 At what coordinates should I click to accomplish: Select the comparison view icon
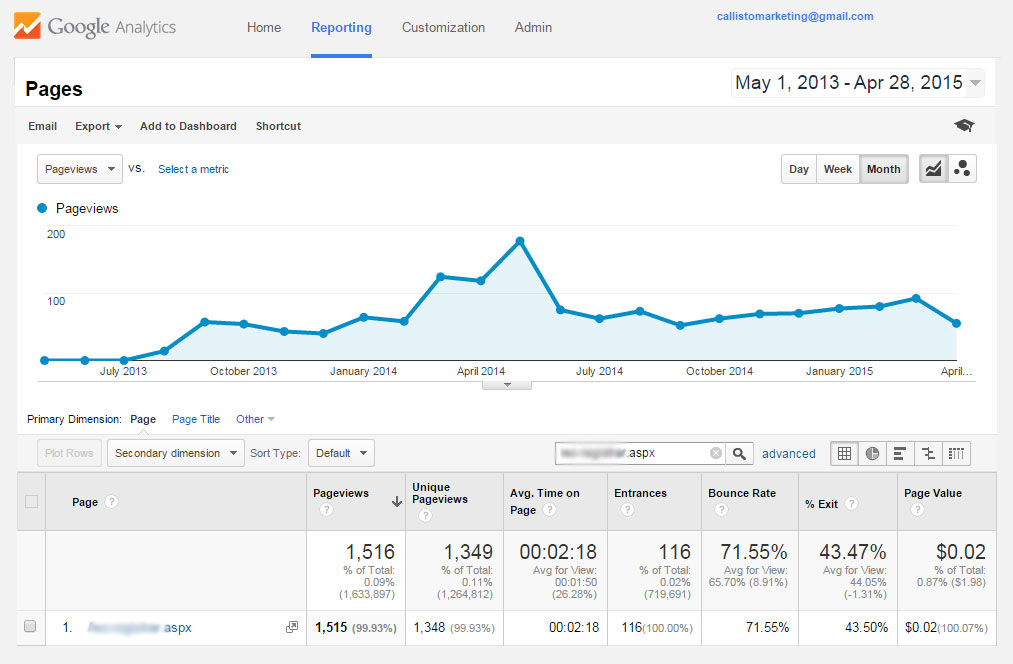coord(928,453)
